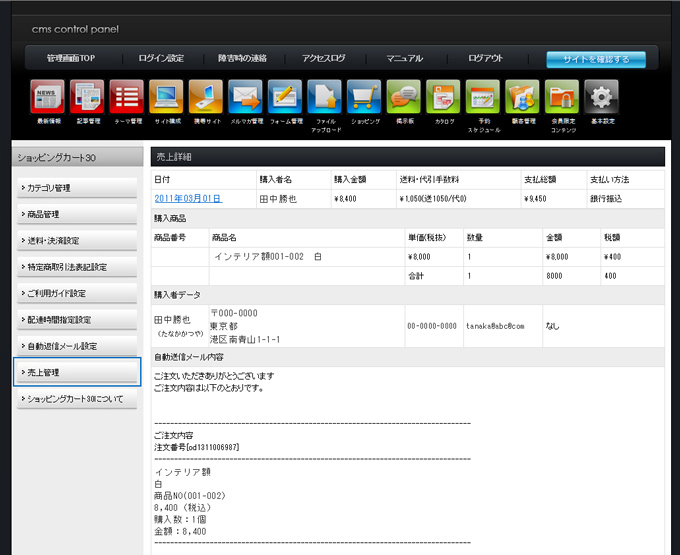Click the ファイルアップロード file upload icon

click(325, 98)
